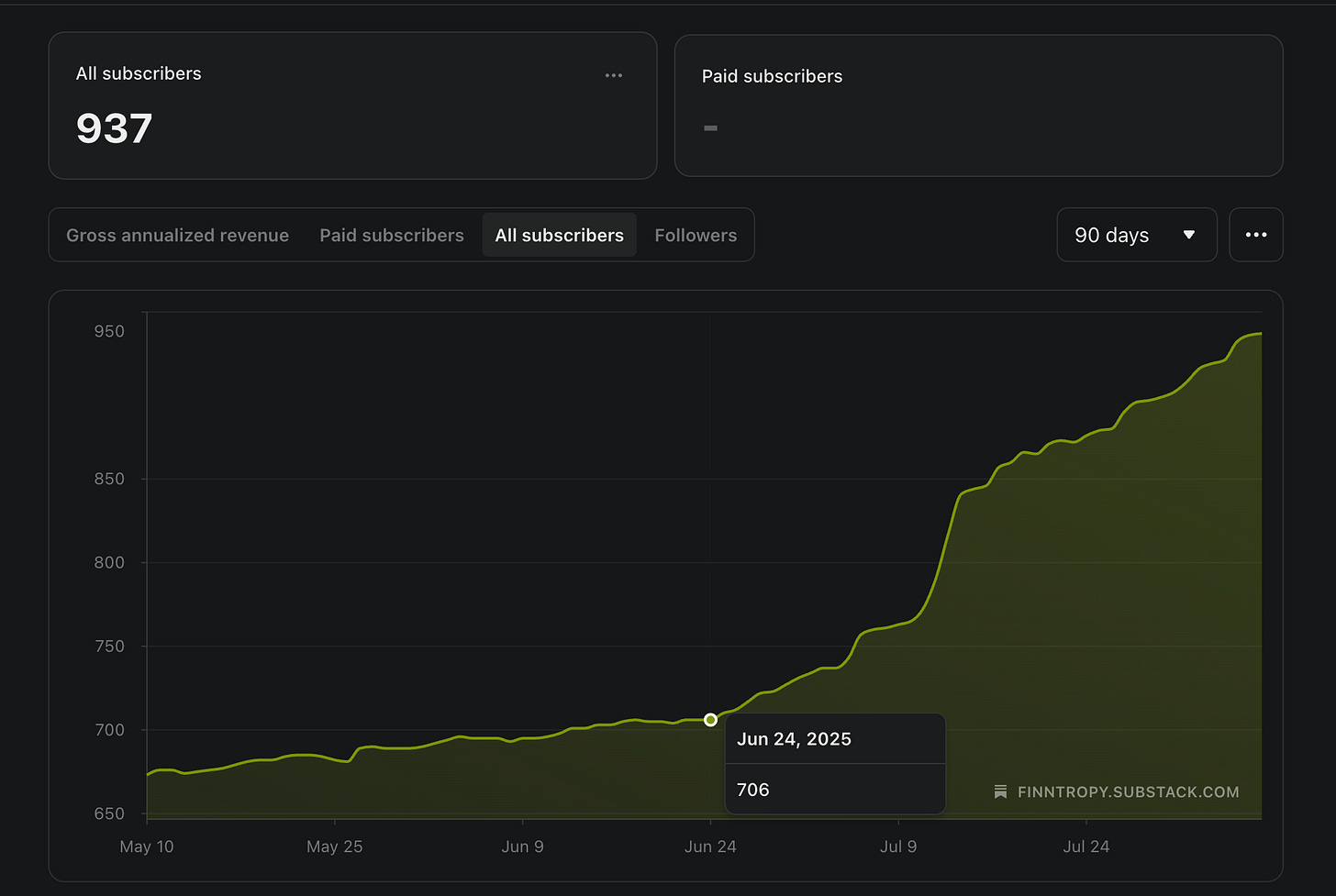
Task: Open the All subscribers card options menu
Action: click(614, 75)
